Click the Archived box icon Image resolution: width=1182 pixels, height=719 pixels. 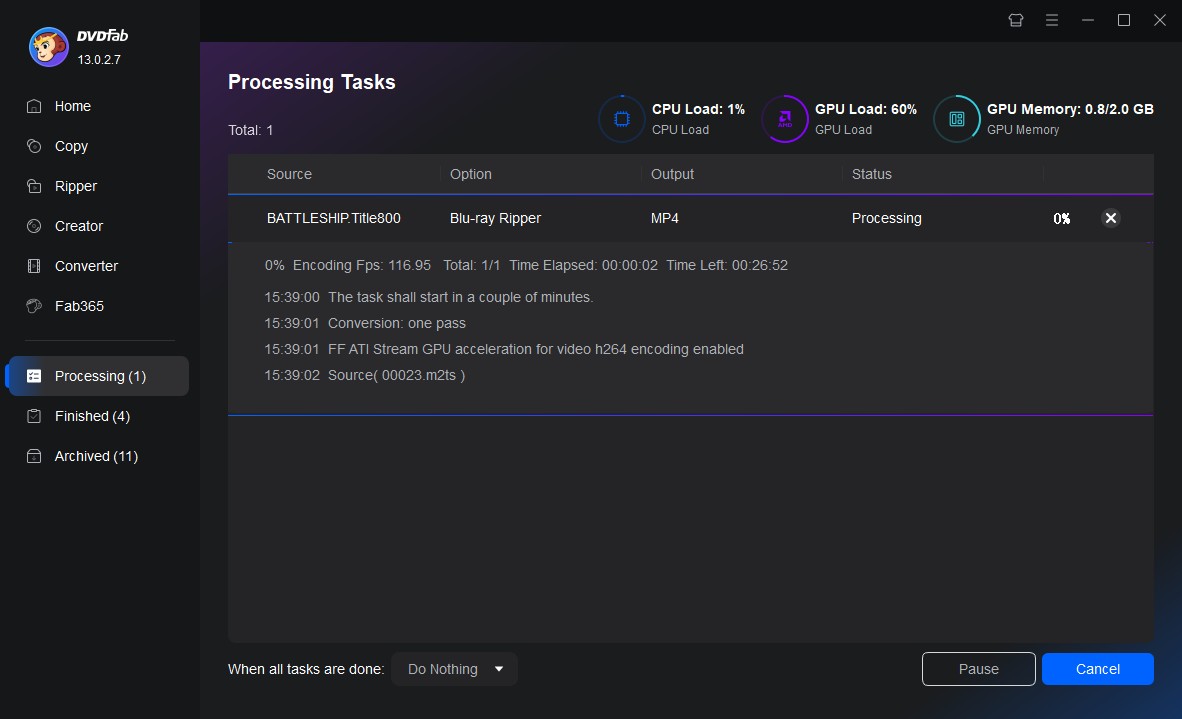click(34, 456)
